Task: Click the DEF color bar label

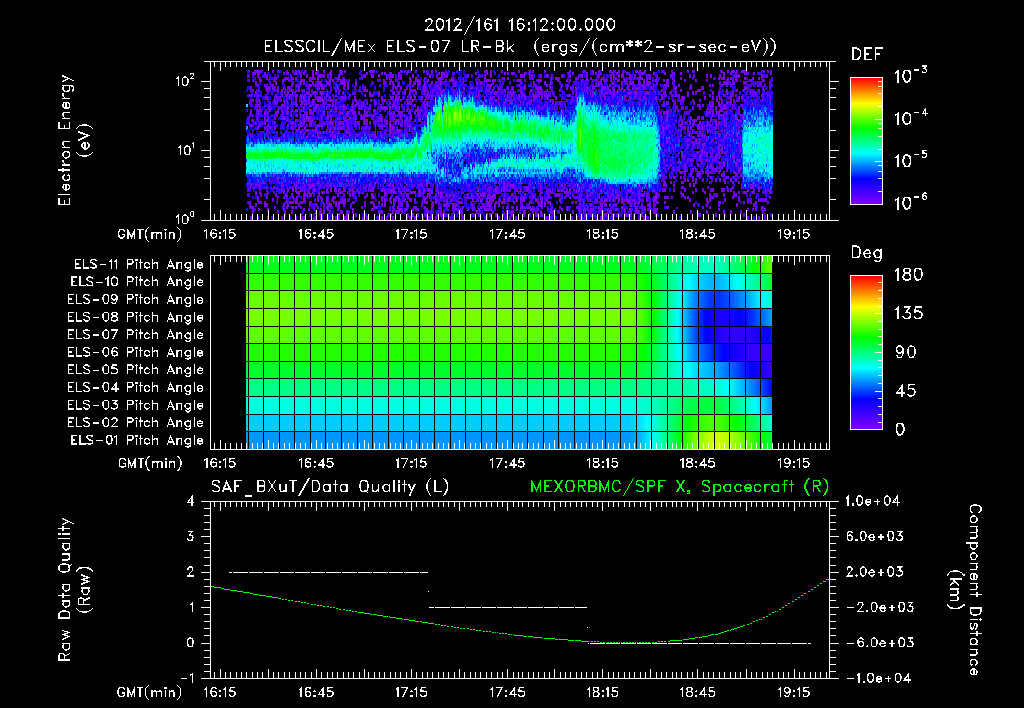Action: 867,54
